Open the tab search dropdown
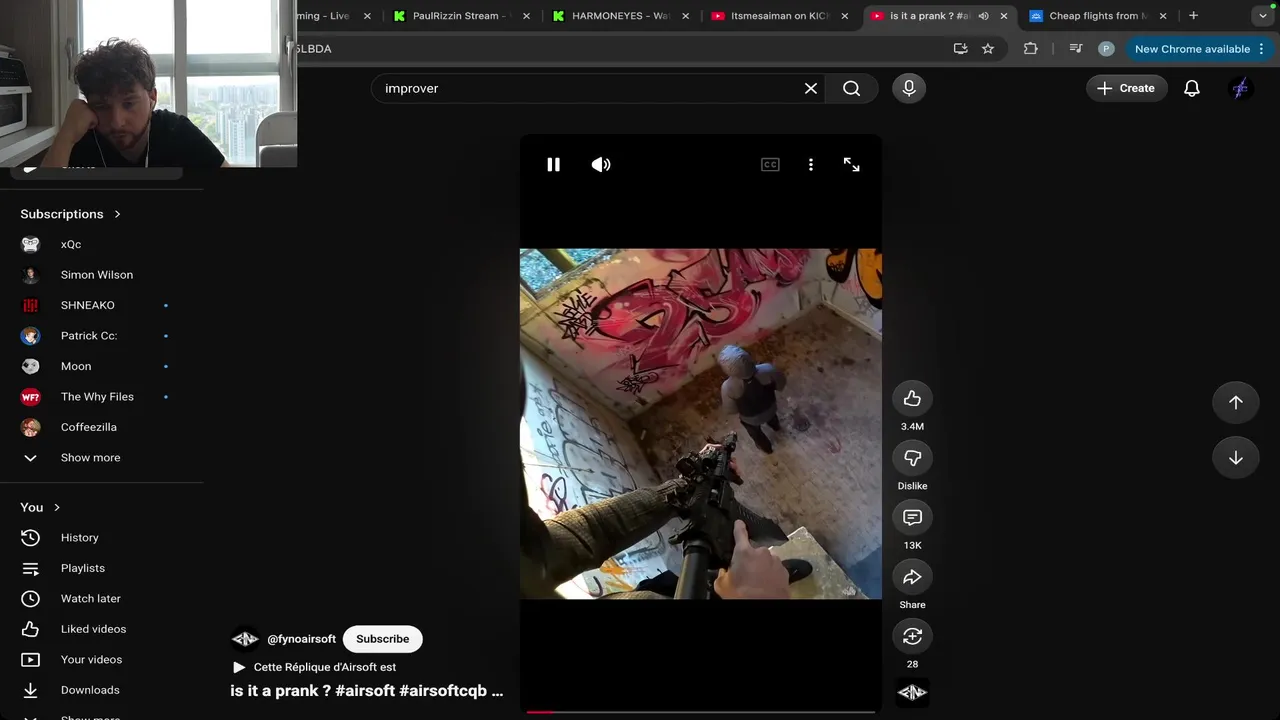This screenshot has width=1280, height=720. pos(1263,16)
